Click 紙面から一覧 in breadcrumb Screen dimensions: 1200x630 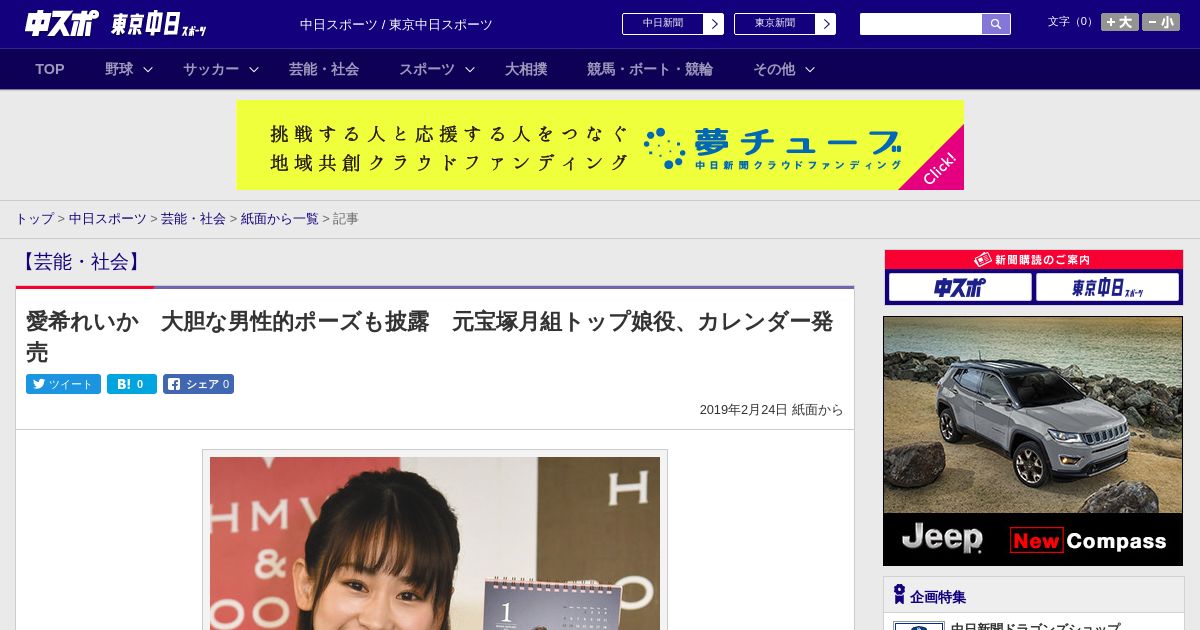coord(279,219)
